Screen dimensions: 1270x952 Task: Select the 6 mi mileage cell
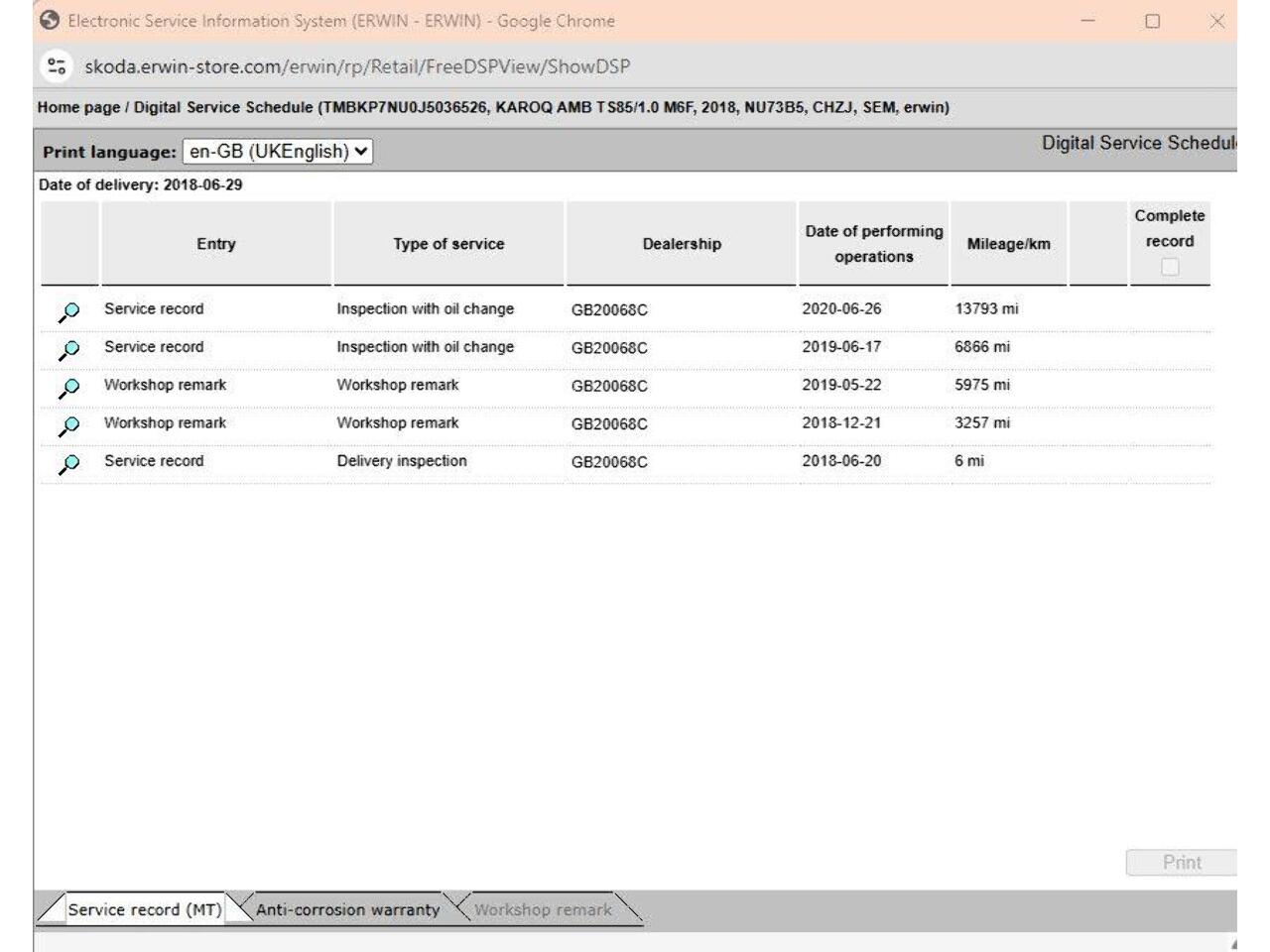[969, 461]
